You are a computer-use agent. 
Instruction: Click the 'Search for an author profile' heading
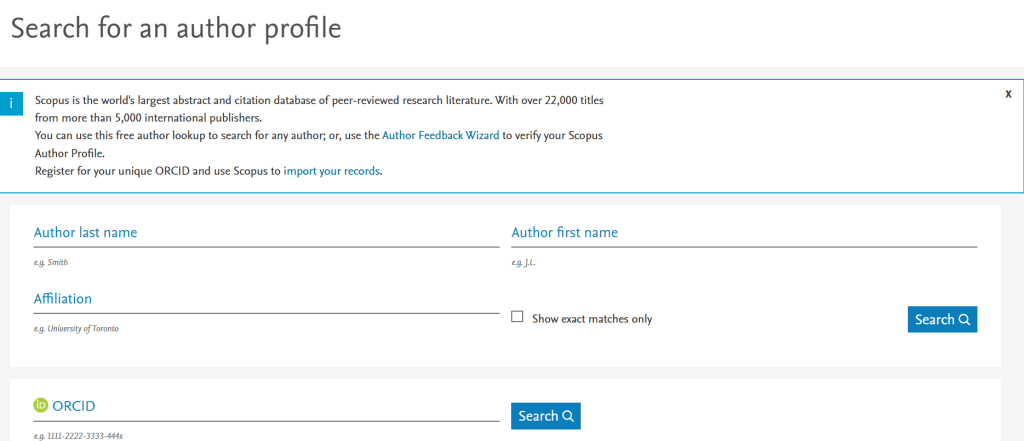click(176, 28)
